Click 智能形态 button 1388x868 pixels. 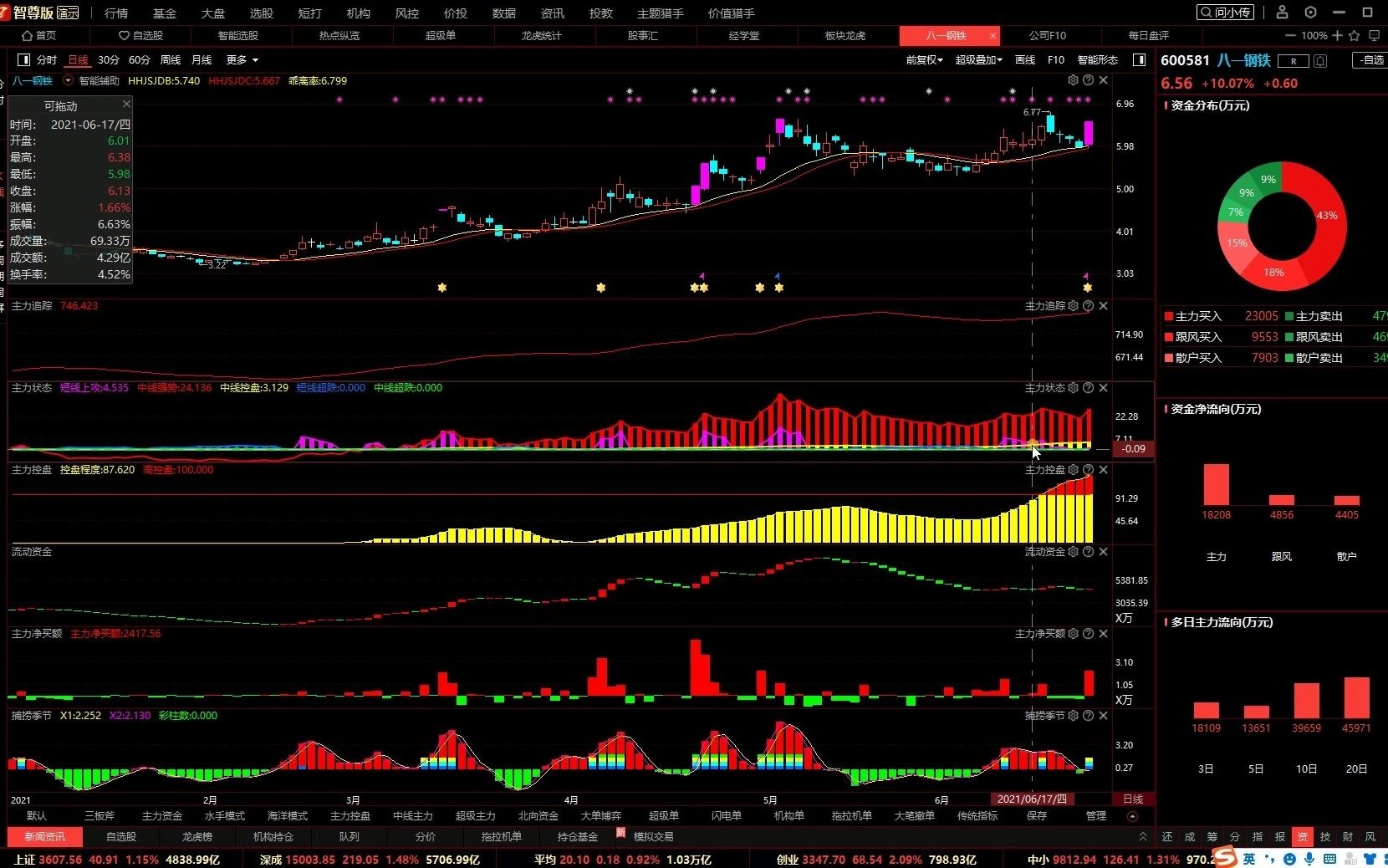click(x=1097, y=60)
